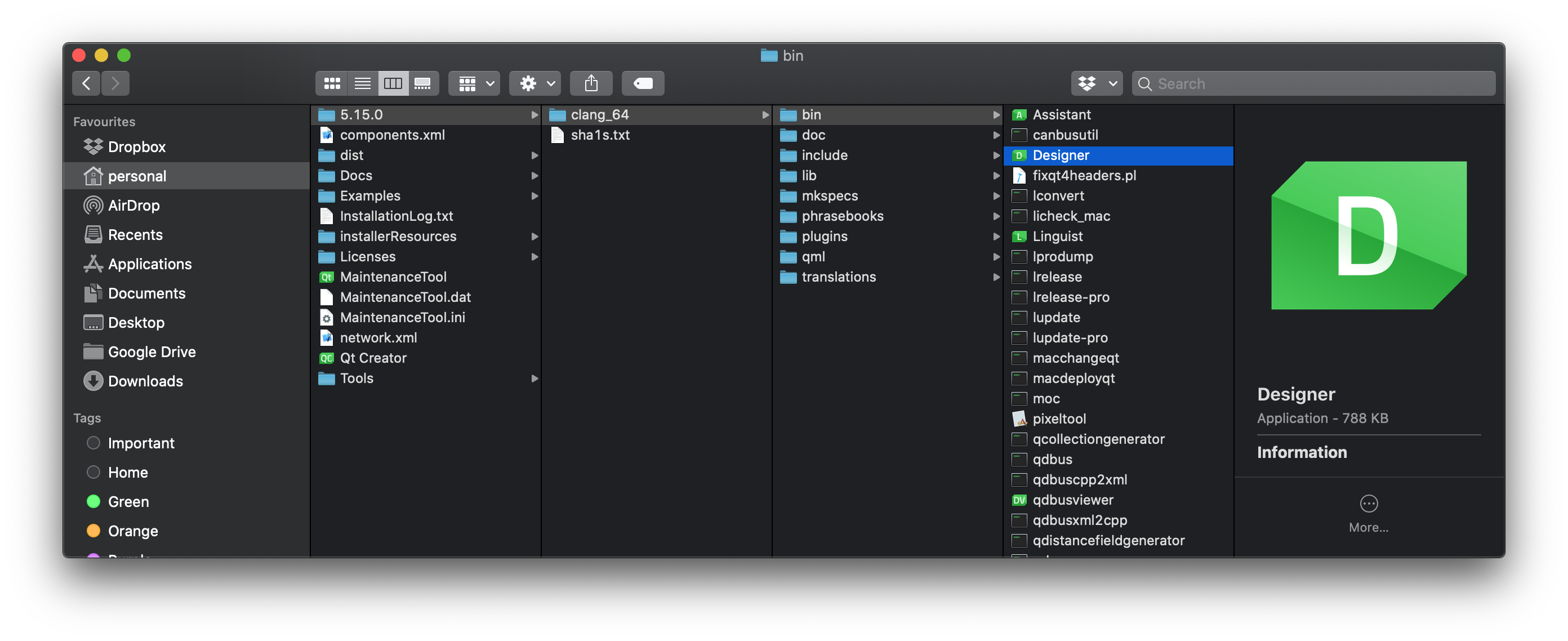Select the pixeltool app icon
This screenshot has height=641, width=1568.
tap(1019, 419)
